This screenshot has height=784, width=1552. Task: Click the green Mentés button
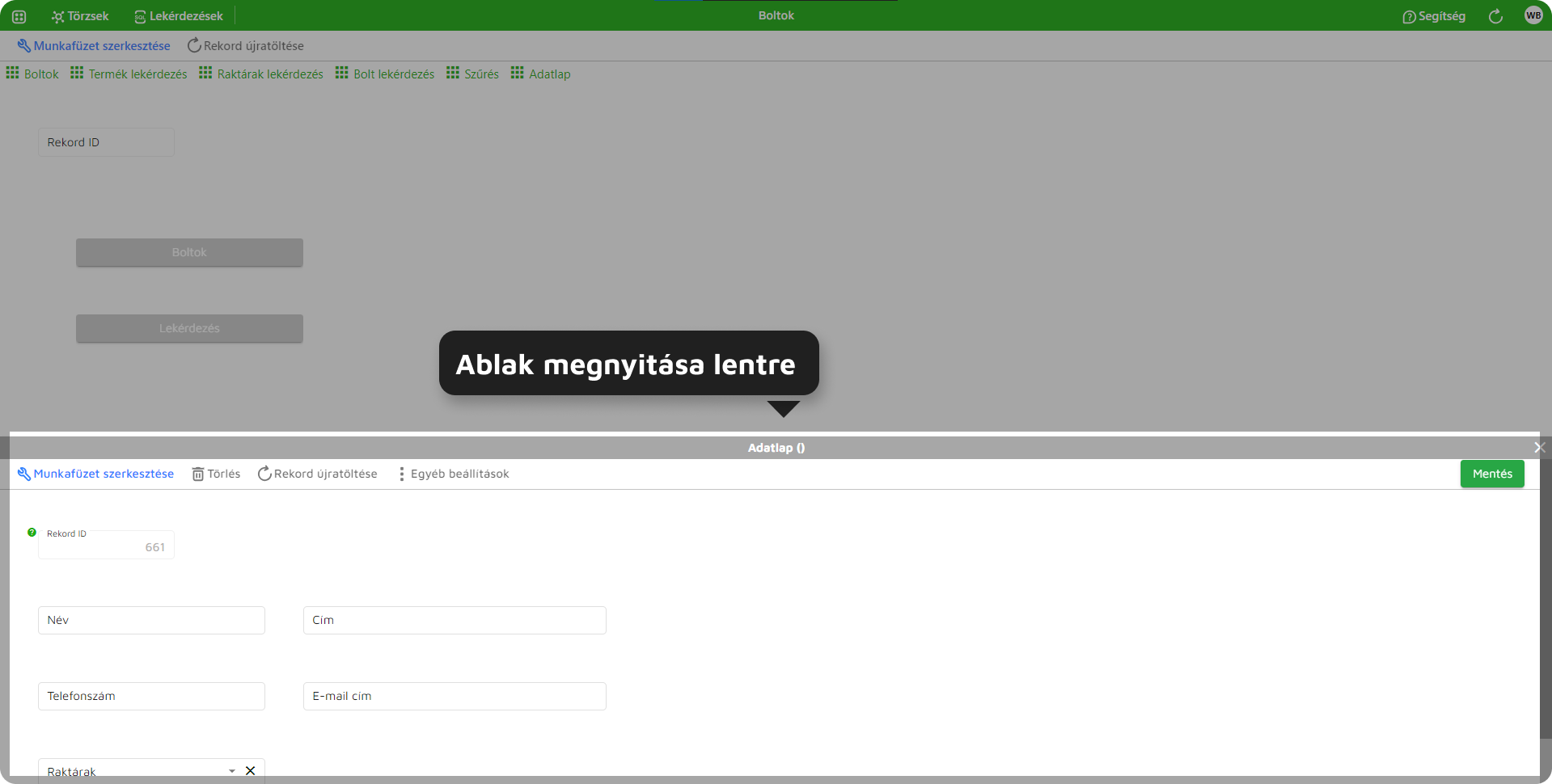[1492, 474]
